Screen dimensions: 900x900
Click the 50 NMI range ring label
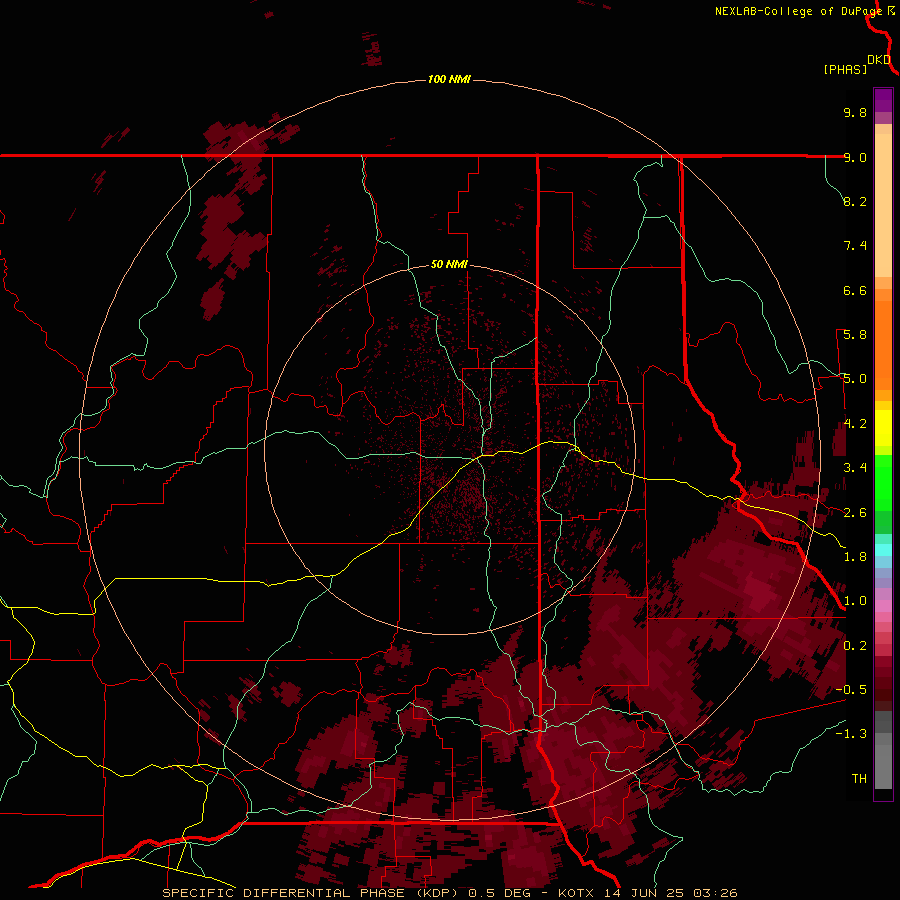coord(449,264)
